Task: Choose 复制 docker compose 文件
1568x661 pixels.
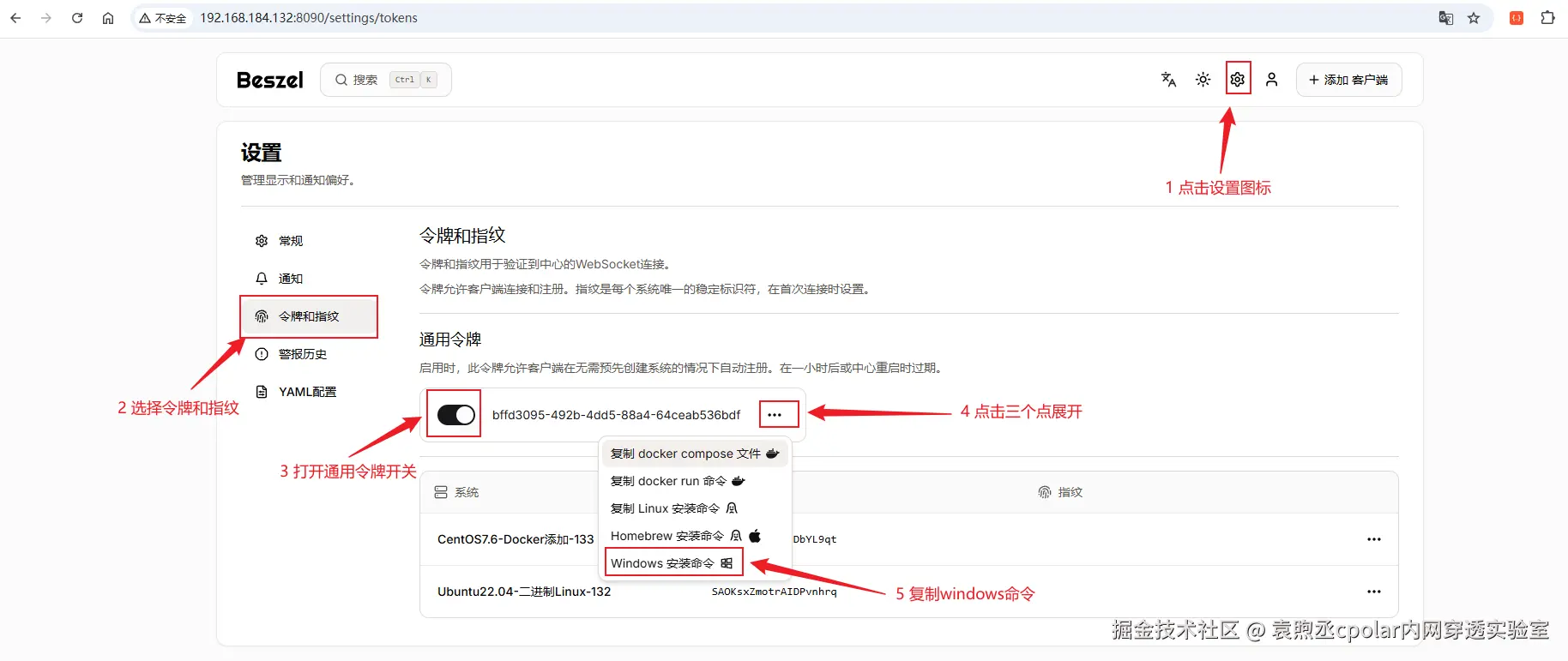Action: coord(694,454)
